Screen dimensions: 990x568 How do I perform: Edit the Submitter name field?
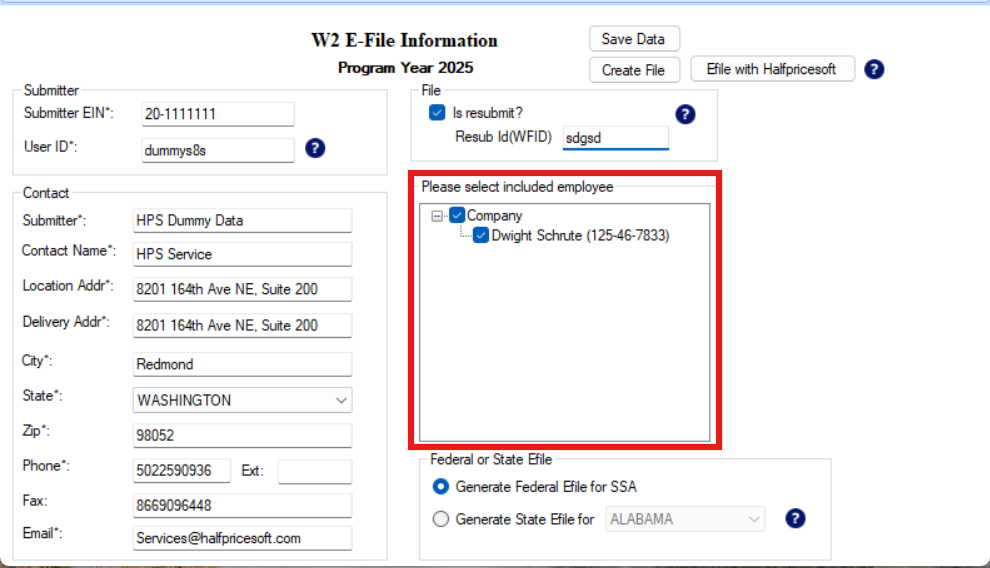tap(242, 220)
